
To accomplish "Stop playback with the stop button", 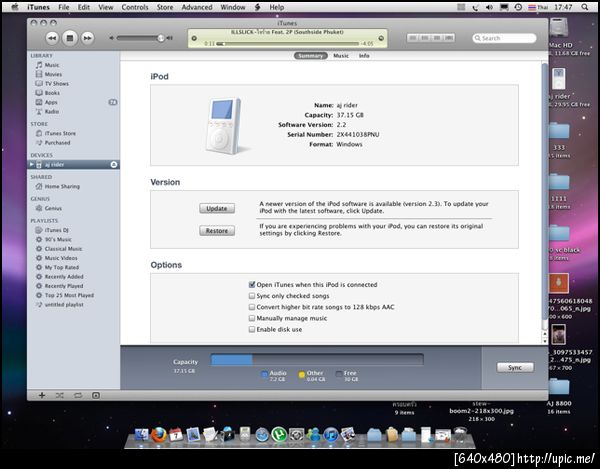I will tap(70, 38).
